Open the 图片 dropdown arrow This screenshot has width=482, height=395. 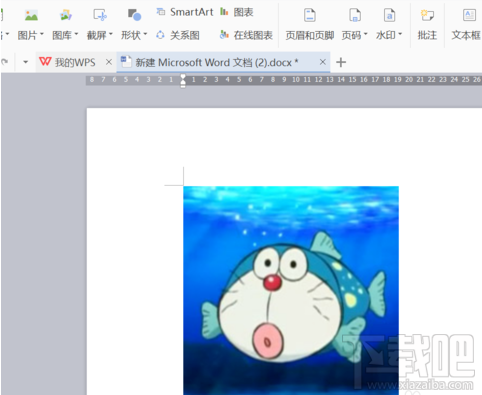(x=42, y=34)
